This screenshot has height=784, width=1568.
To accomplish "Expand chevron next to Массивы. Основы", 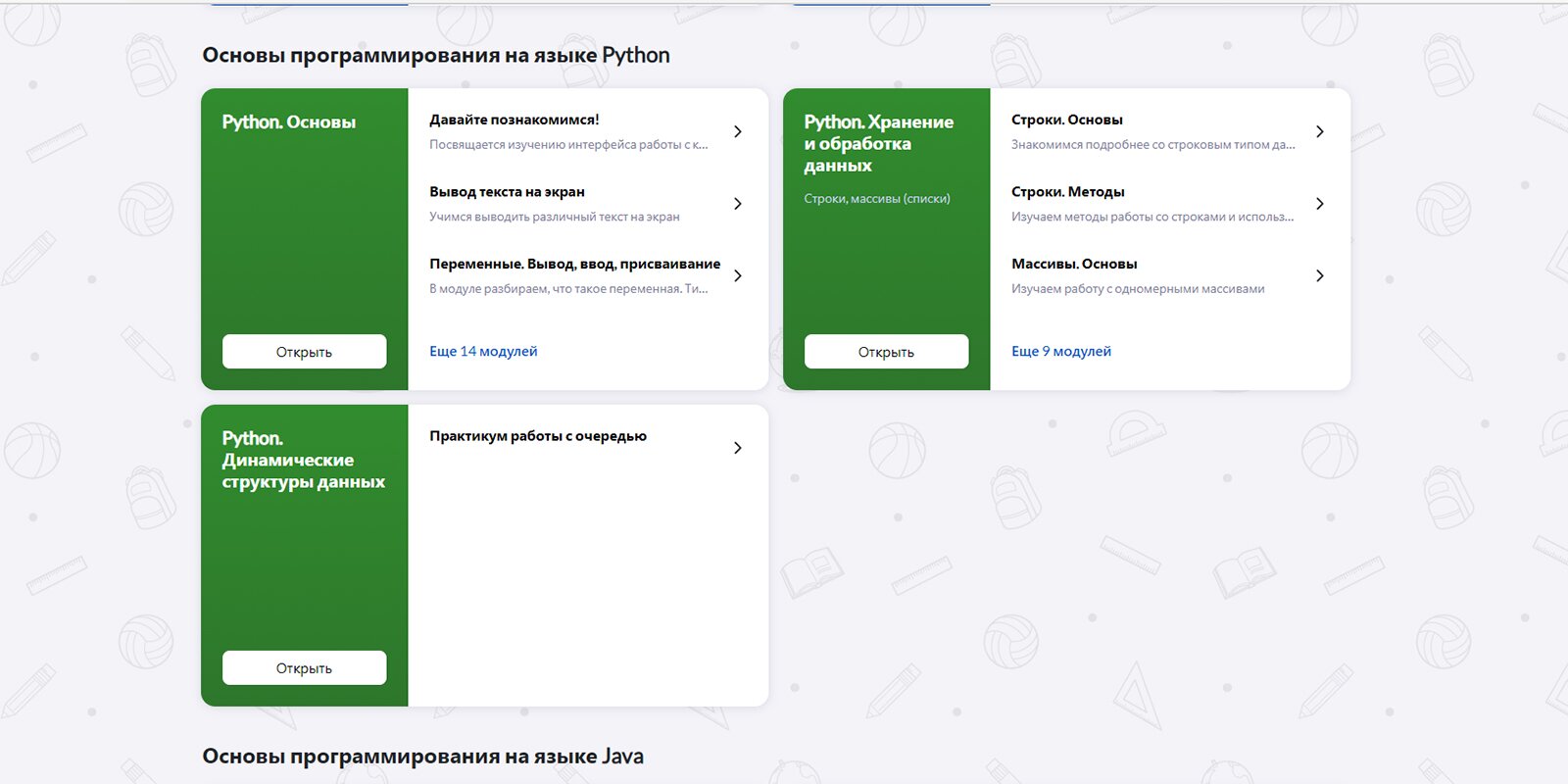I will coord(1320,275).
